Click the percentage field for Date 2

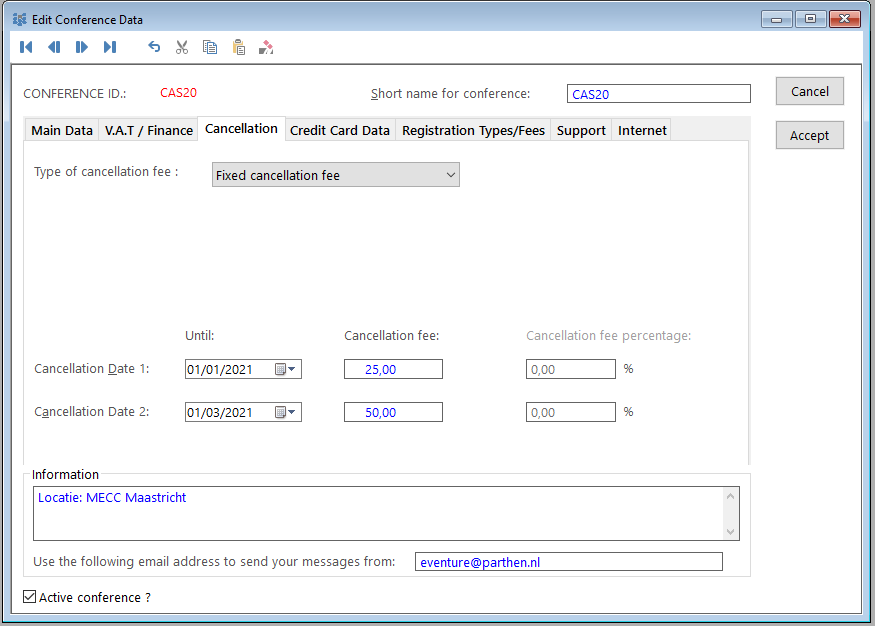(x=570, y=412)
